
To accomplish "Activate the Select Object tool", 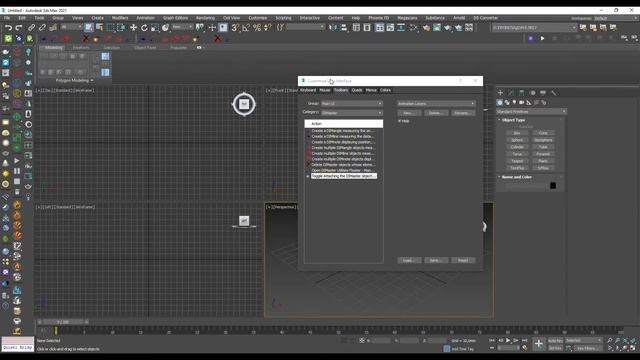I will point(89,28).
